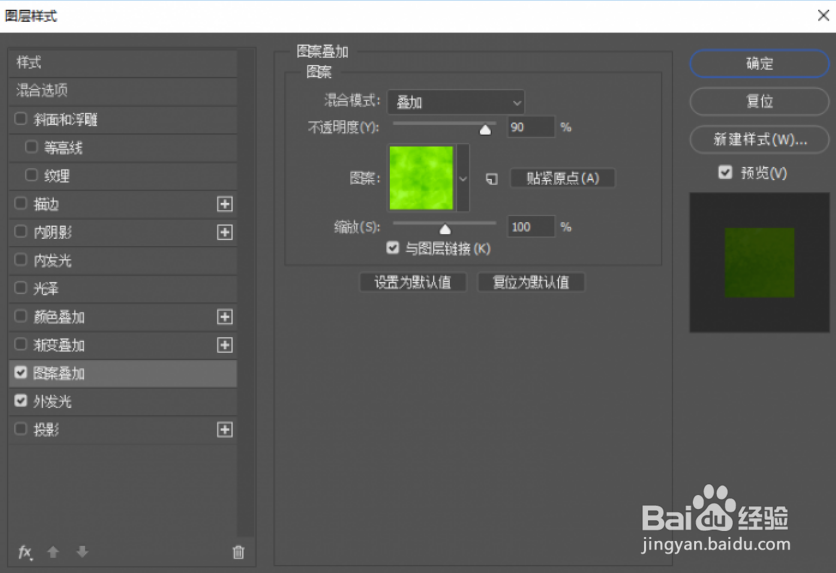836x573 pixels.
Task: Create new preset from current pattern icon
Action: [492, 179]
